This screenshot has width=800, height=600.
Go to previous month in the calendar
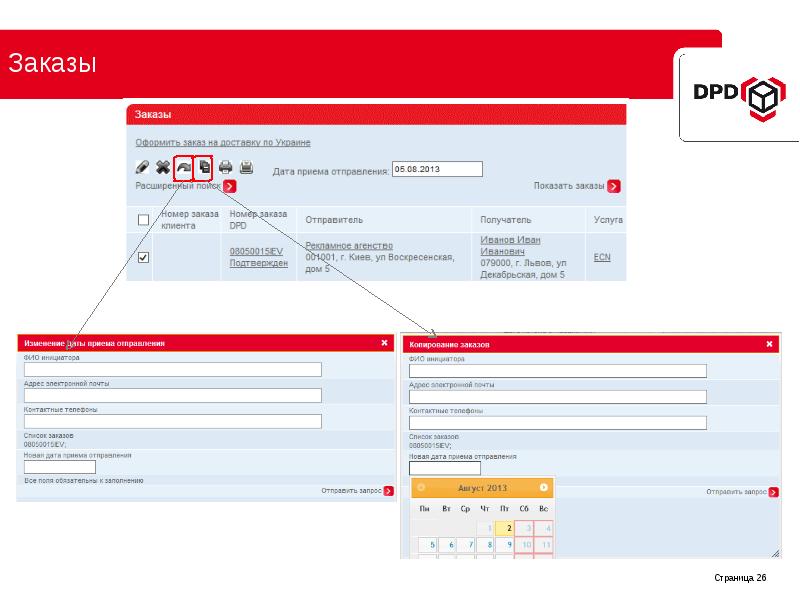422,488
